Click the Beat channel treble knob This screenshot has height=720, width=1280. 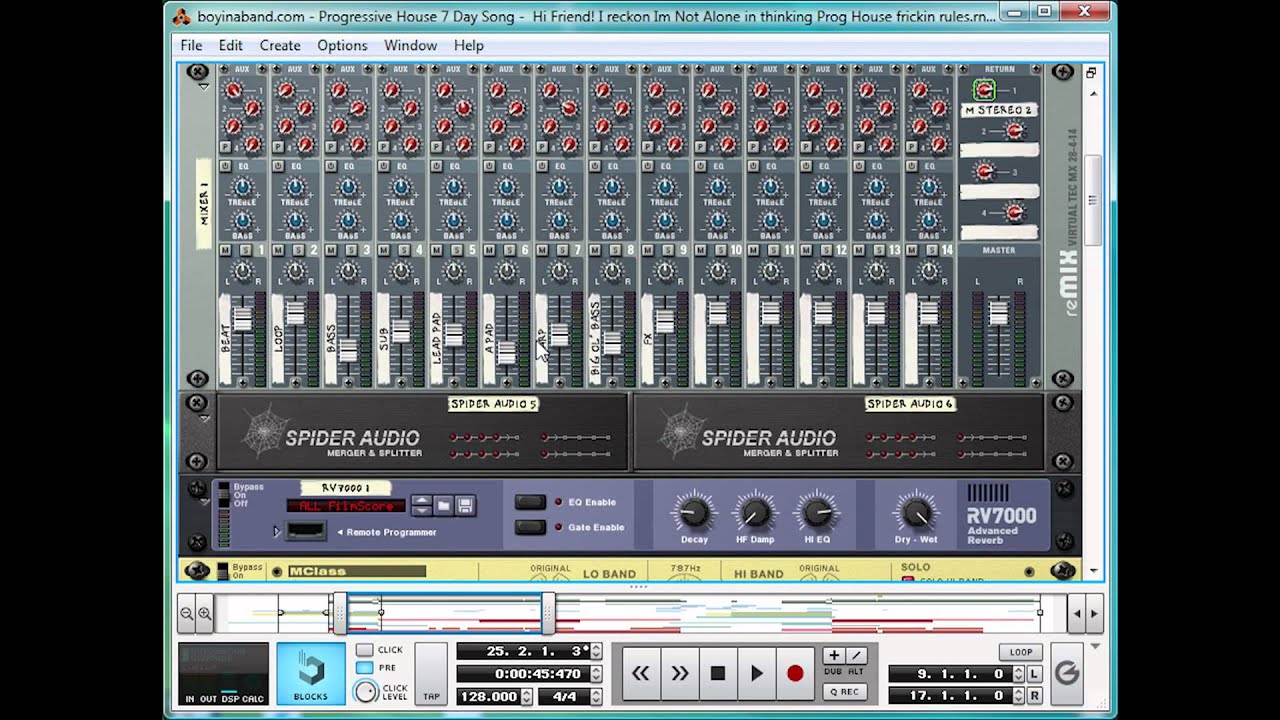243,187
